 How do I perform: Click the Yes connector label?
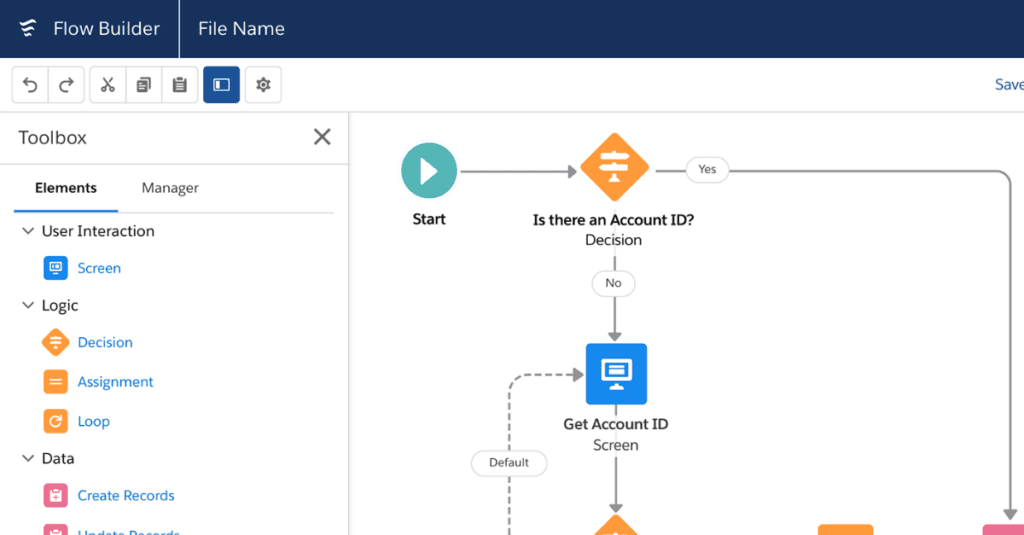coord(707,170)
